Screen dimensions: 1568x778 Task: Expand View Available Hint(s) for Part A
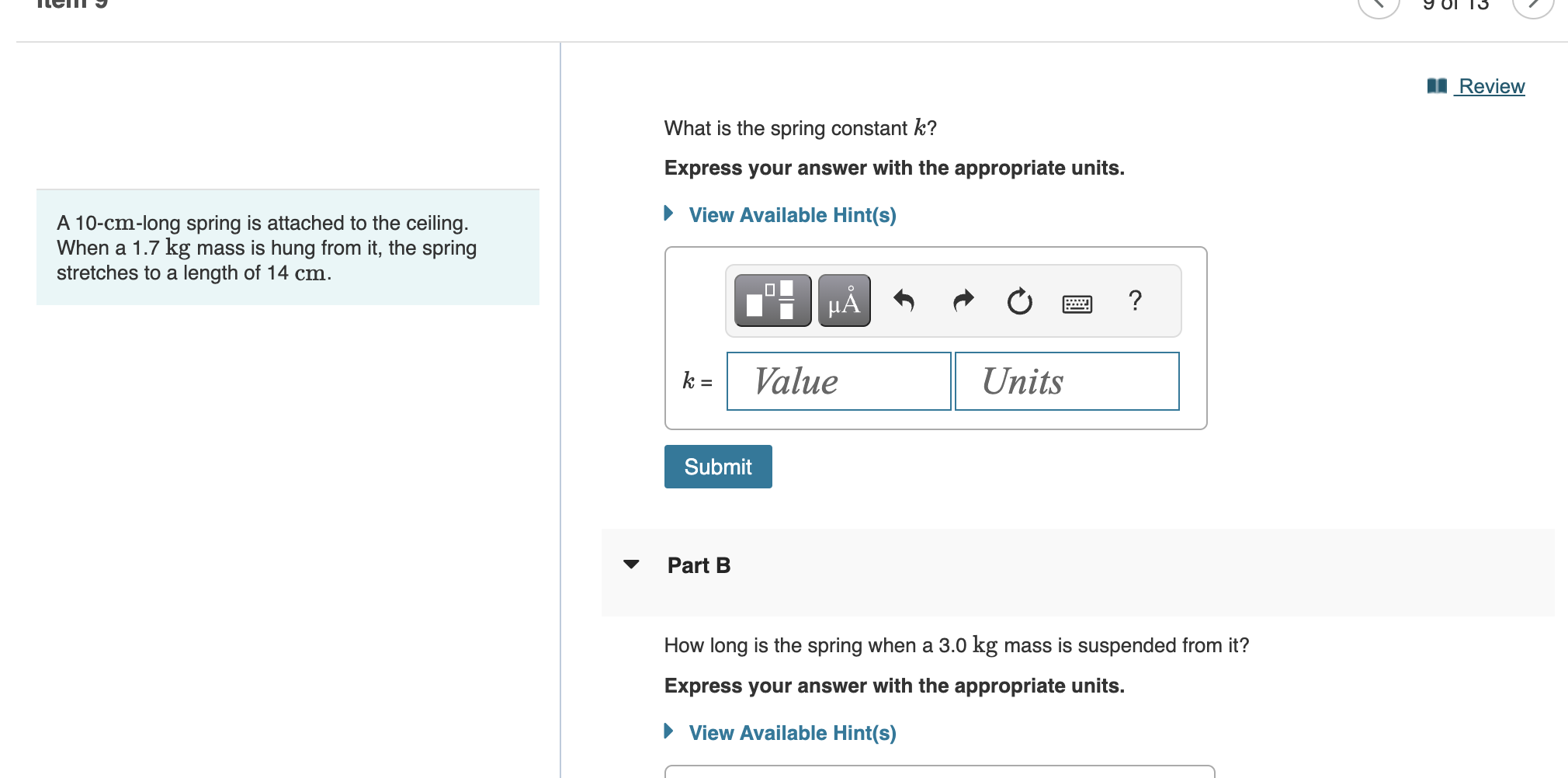[790, 214]
